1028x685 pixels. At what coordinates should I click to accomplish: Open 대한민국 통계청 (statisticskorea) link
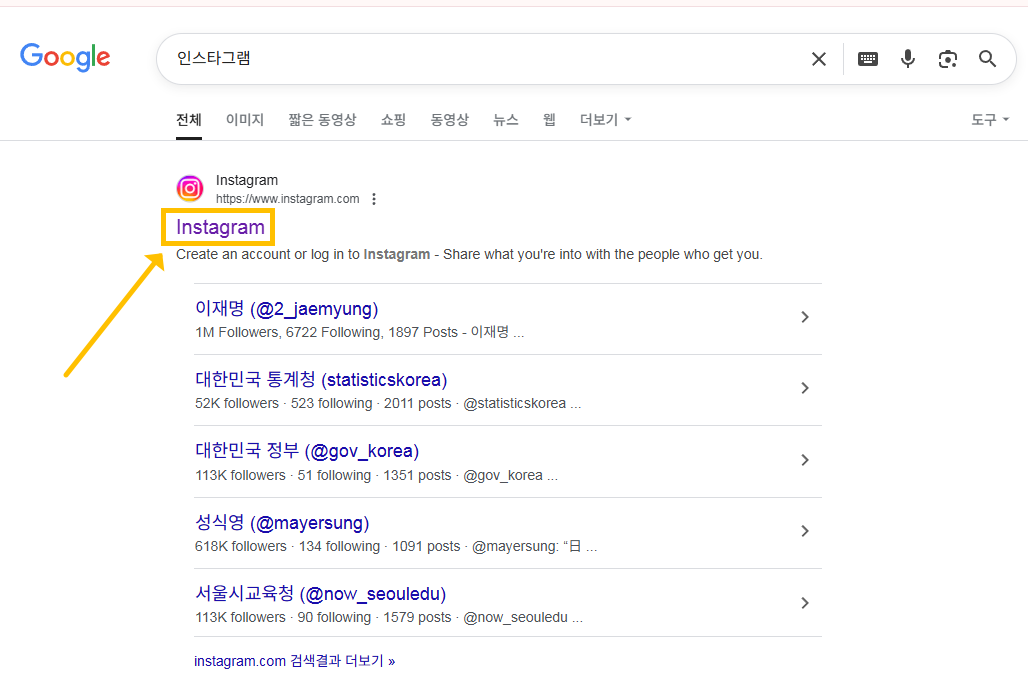point(321,380)
